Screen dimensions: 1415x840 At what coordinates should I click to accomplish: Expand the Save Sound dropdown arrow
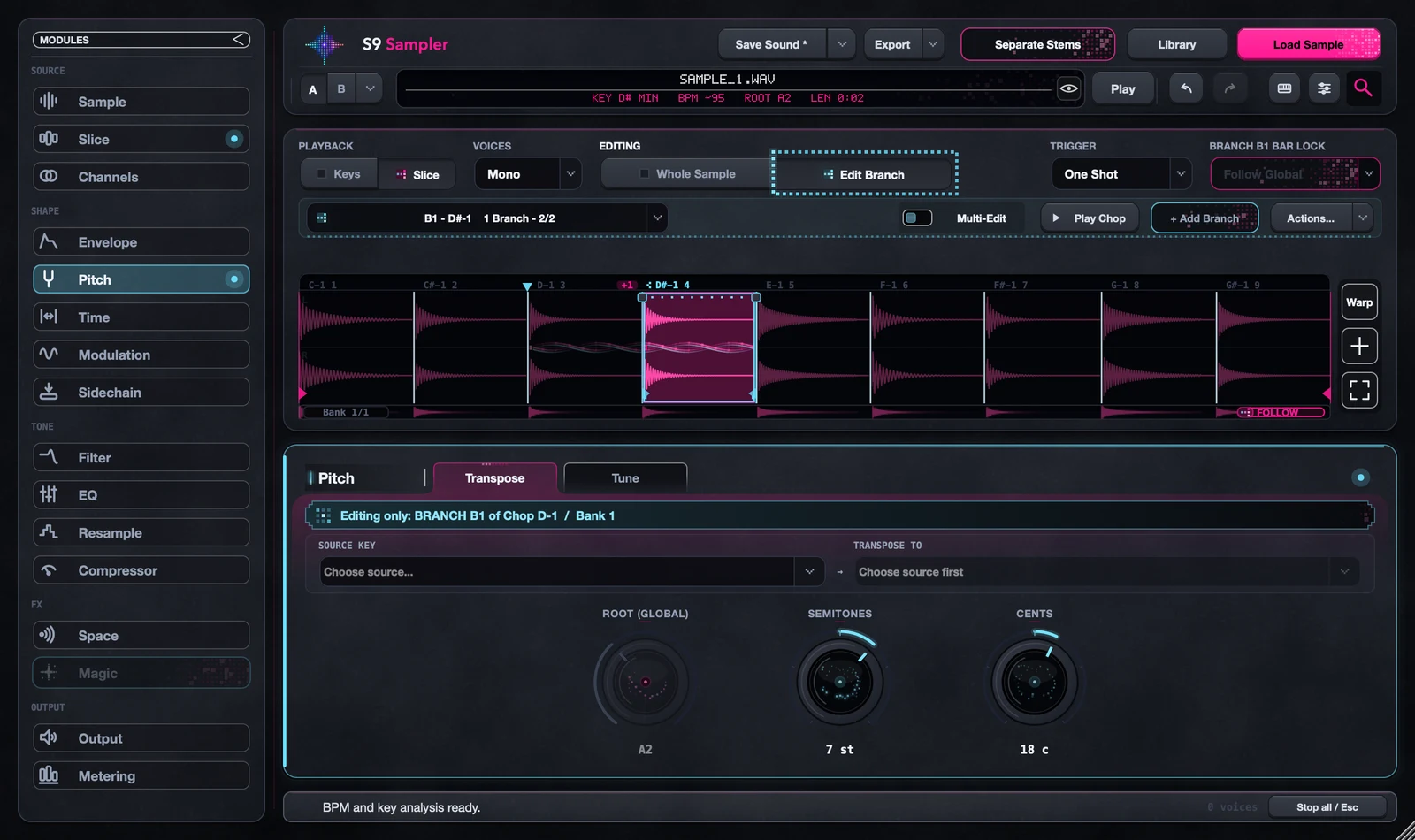(x=842, y=44)
